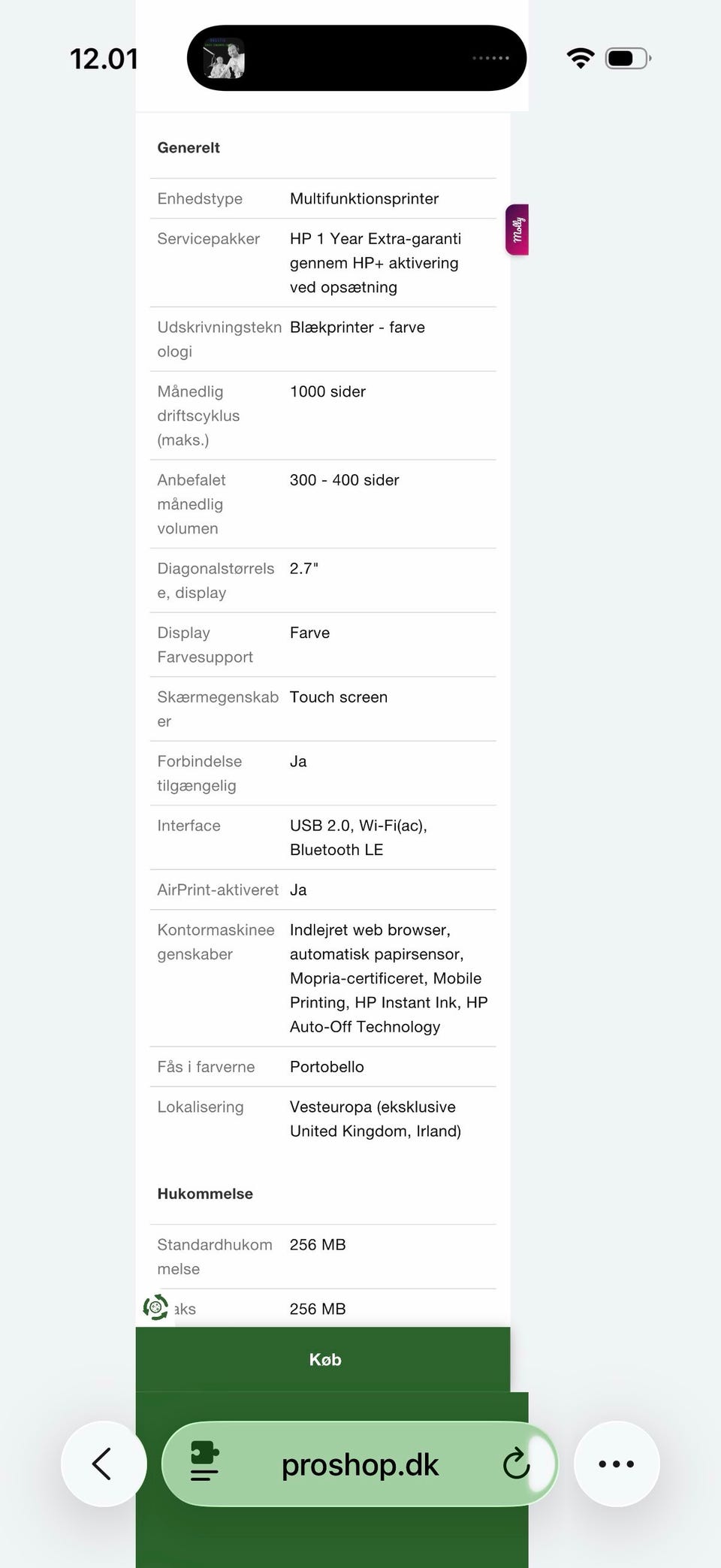Open the green cookie settings icon
This screenshot has height=1568, width=721.
(155, 1307)
